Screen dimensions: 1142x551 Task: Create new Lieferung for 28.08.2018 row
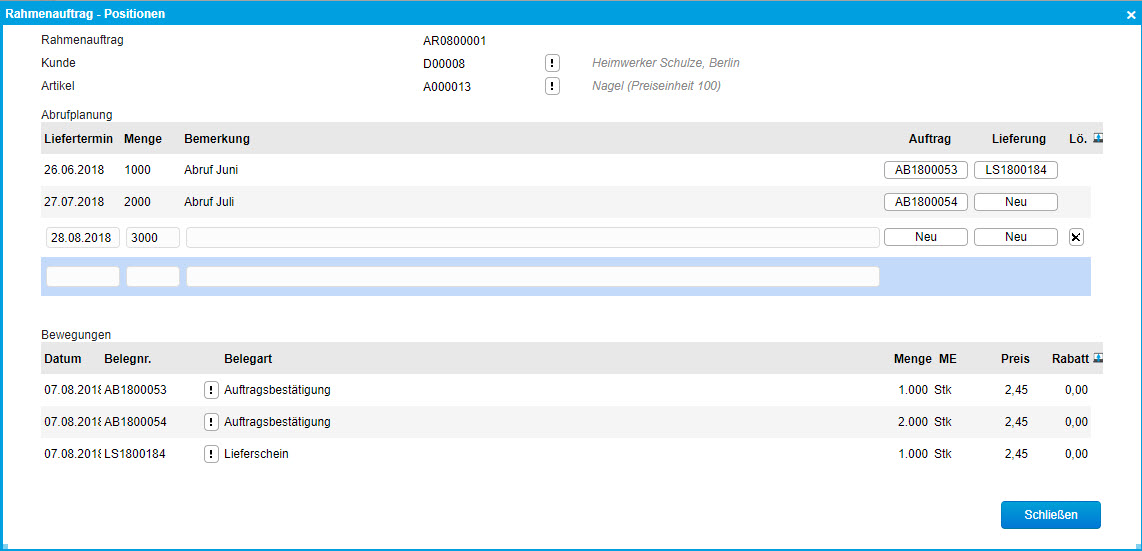(x=1015, y=237)
